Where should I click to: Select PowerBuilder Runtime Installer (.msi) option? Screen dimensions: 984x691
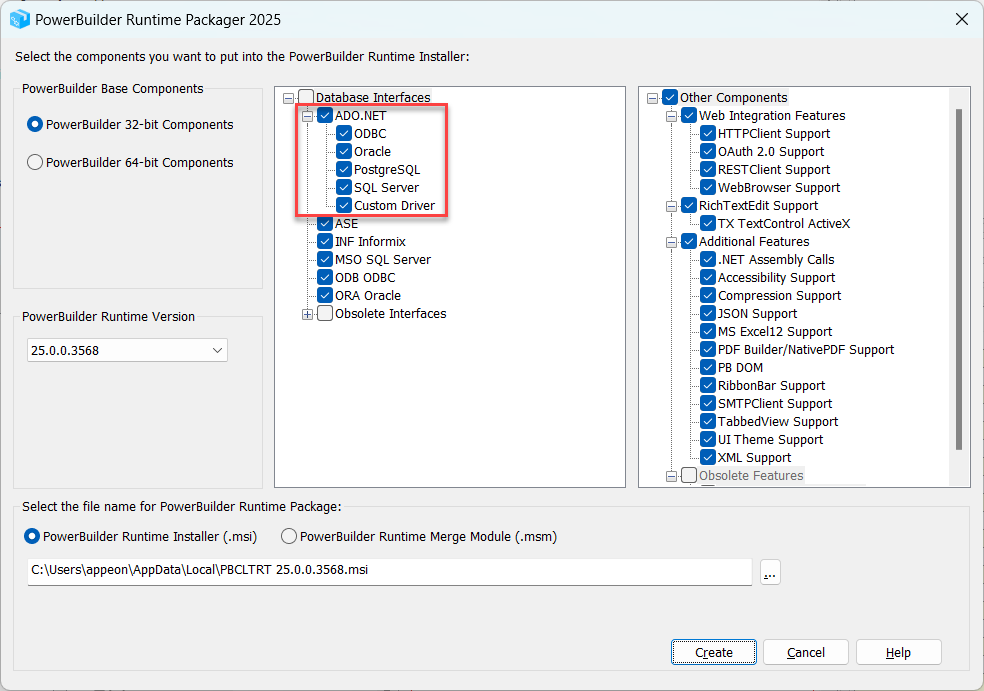pos(33,537)
